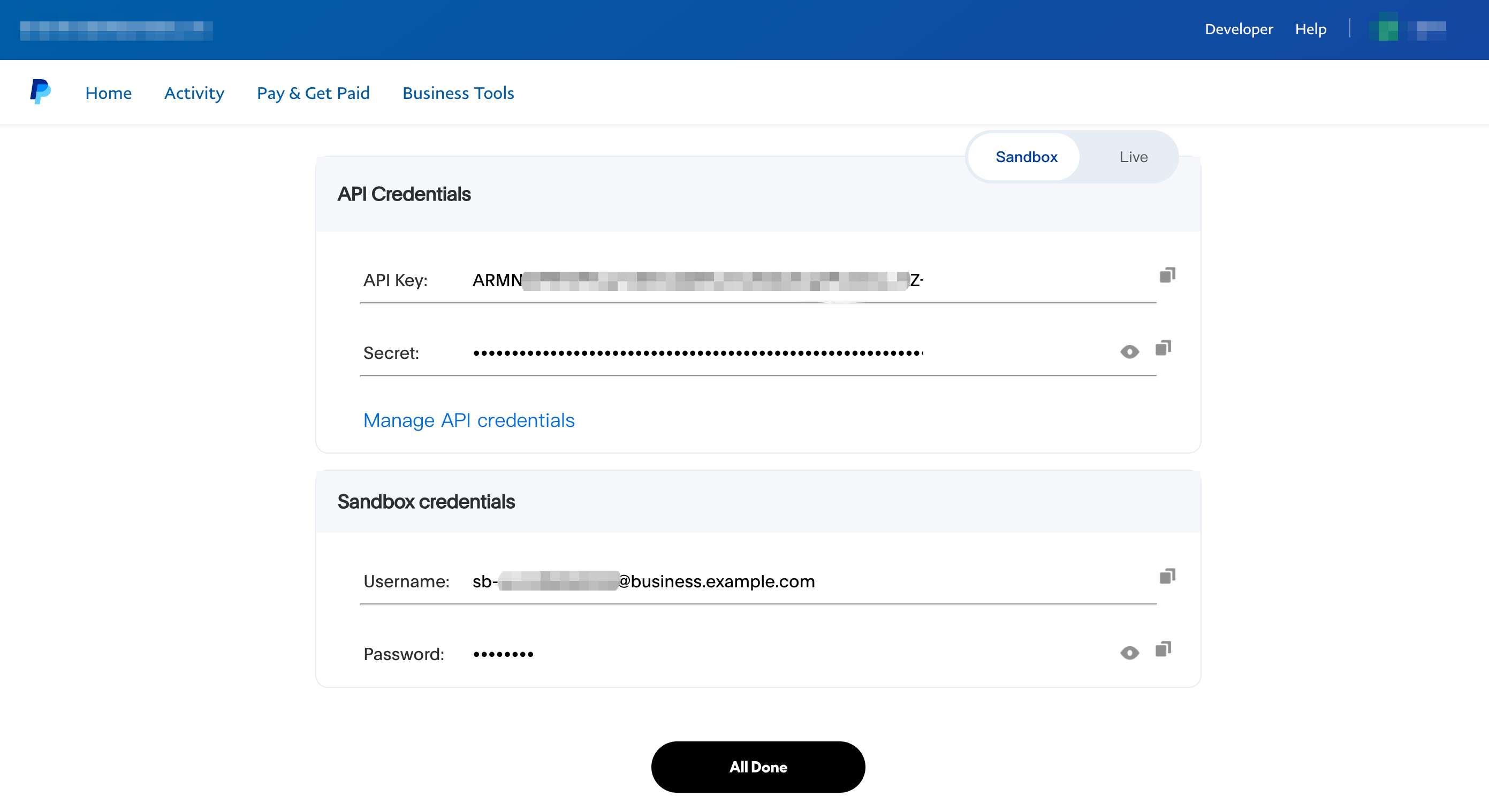Reveal the Secret with eye icon
This screenshot has width=1489, height=812.
tap(1129, 352)
